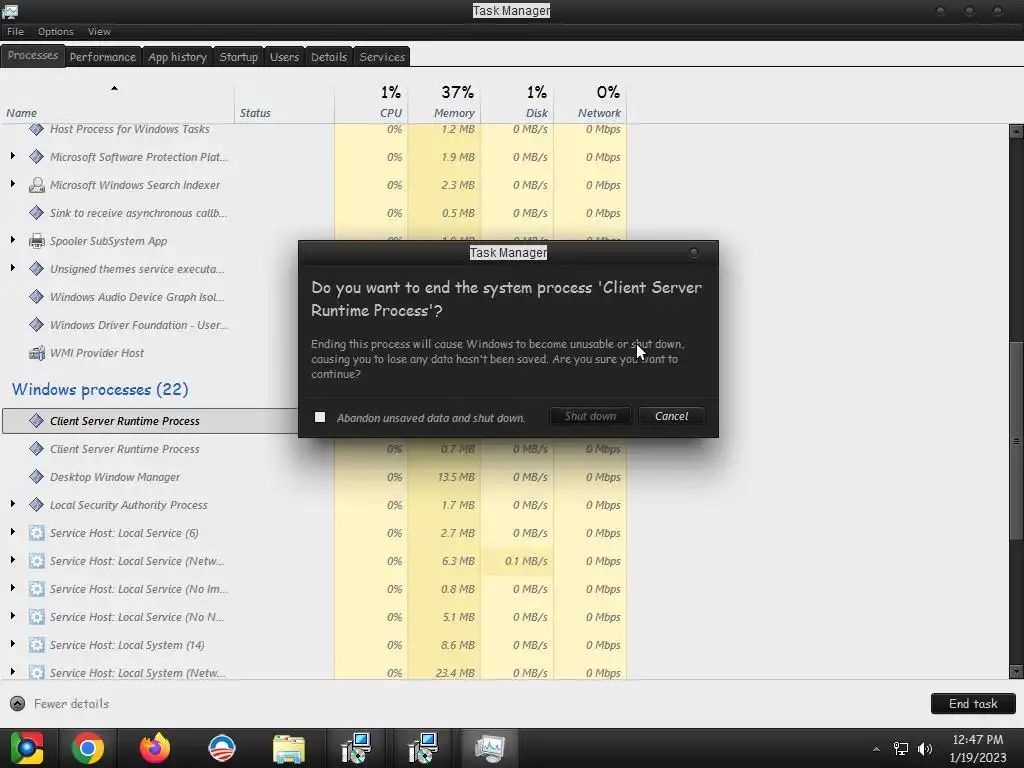
Task: Click the Task Manager title bar icon
Action: point(10,10)
